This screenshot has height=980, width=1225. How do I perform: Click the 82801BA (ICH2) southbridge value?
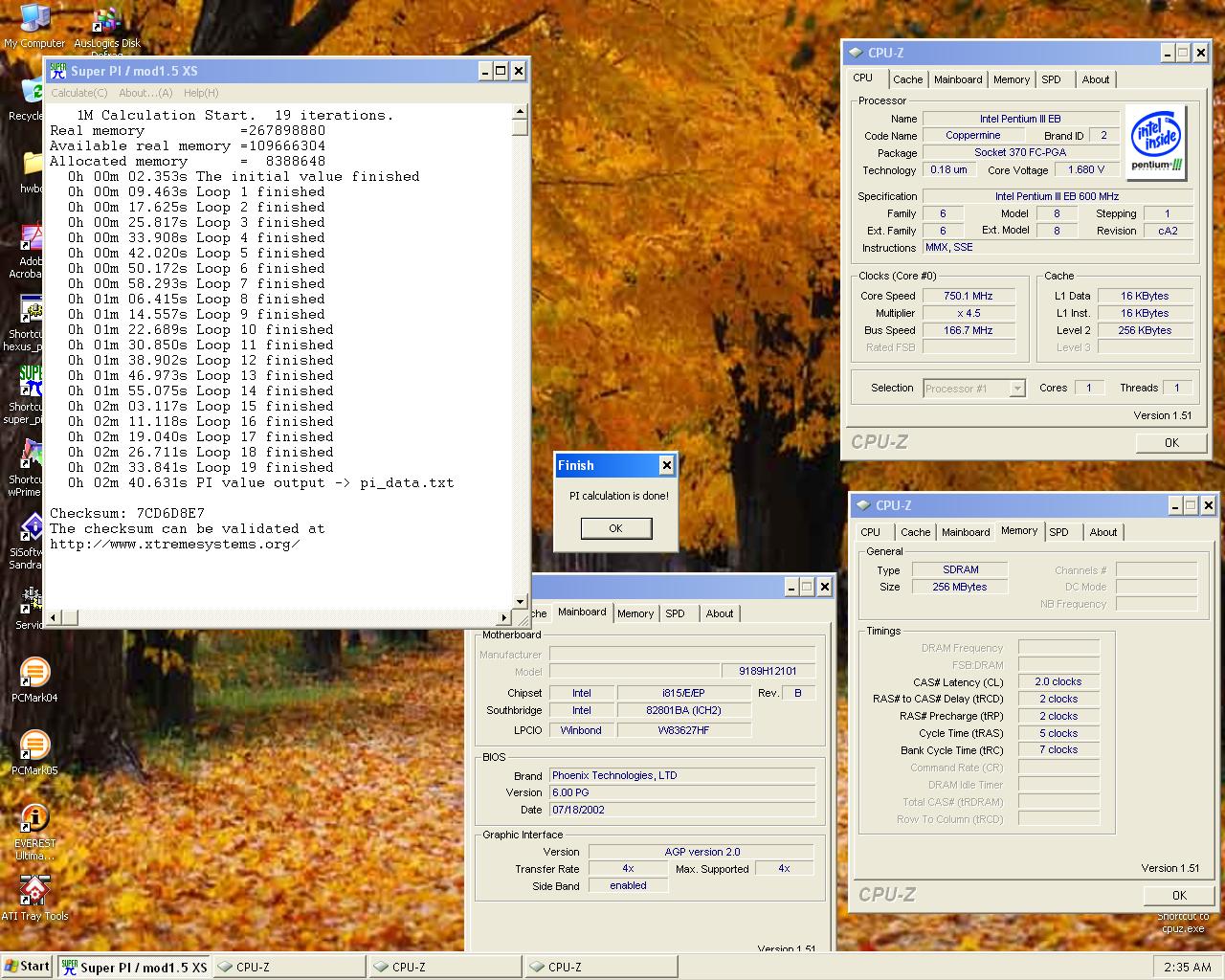pos(683,710)
